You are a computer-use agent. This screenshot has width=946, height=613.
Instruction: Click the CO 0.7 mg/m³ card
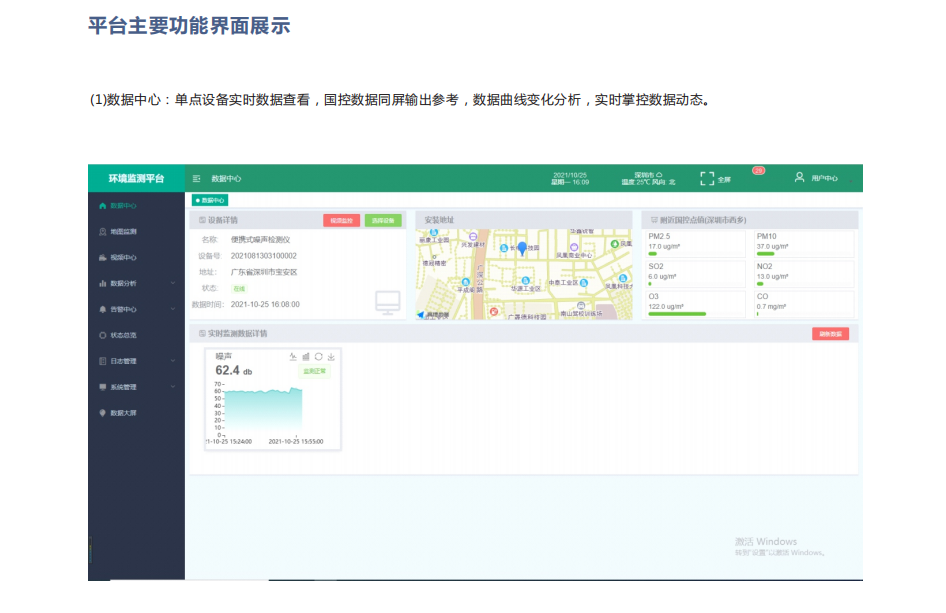coord(804,305)
